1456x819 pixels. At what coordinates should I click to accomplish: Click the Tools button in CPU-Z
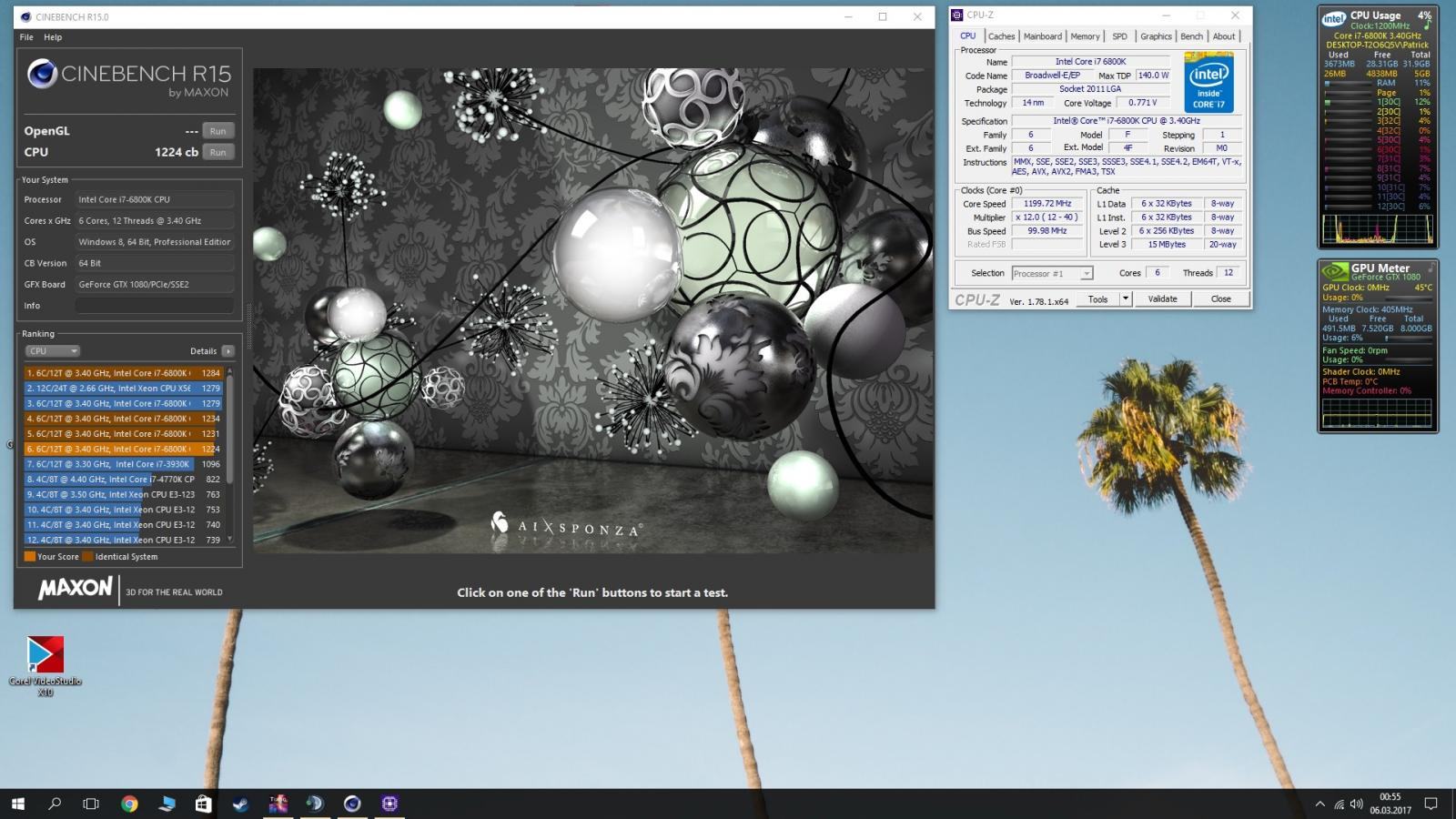point(1098,299)
